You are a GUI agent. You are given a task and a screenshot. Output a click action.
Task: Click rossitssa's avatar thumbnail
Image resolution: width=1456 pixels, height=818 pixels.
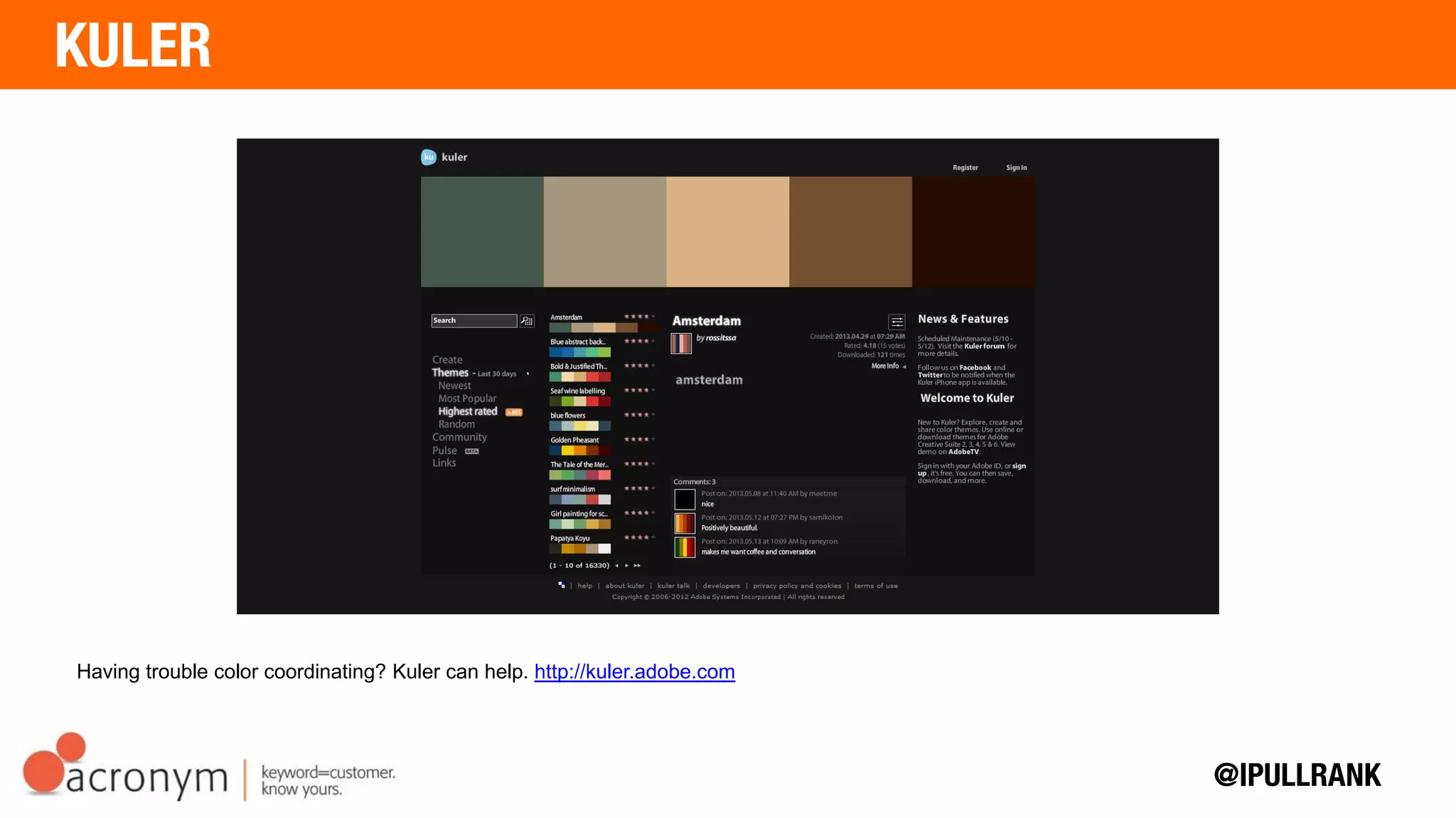(681, 343)
